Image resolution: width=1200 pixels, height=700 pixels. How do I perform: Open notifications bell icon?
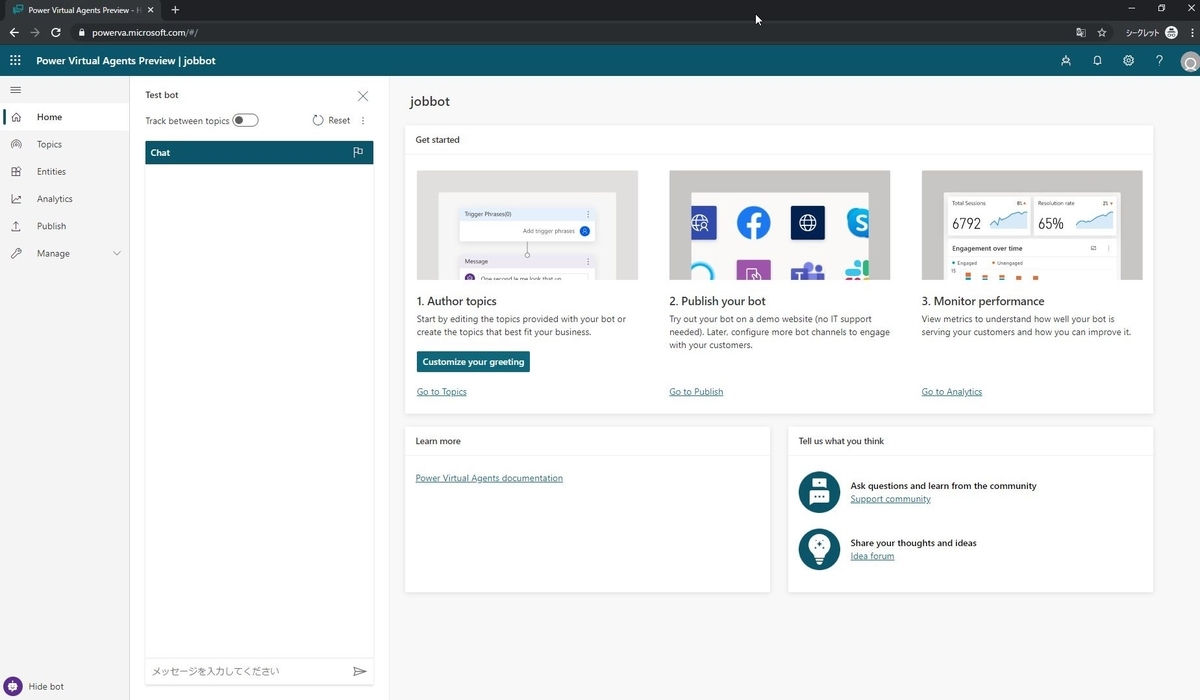[x=1097, y=61]
